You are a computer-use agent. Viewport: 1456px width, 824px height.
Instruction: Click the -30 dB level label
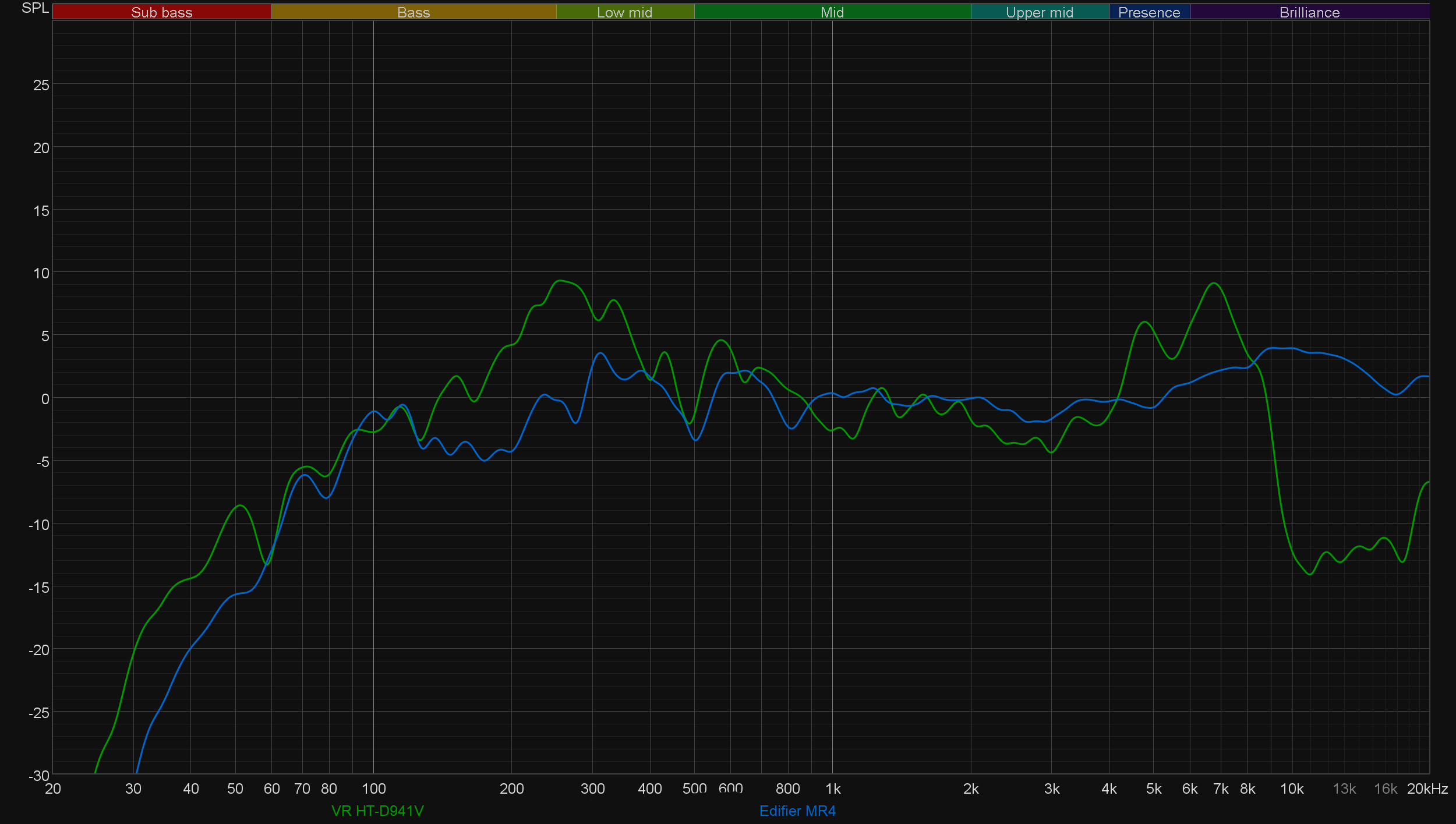[x=39, y=775]
